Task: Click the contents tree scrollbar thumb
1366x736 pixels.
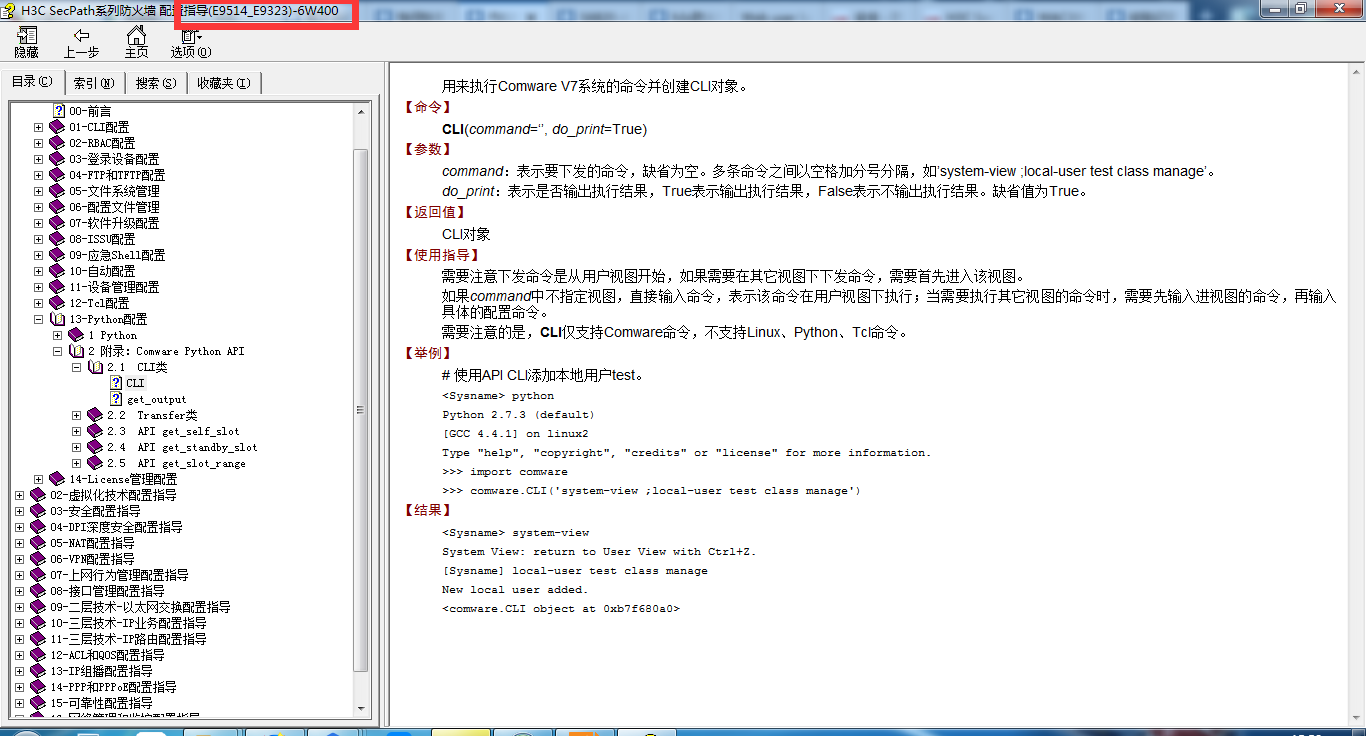Action: click(x=361, y=410)
